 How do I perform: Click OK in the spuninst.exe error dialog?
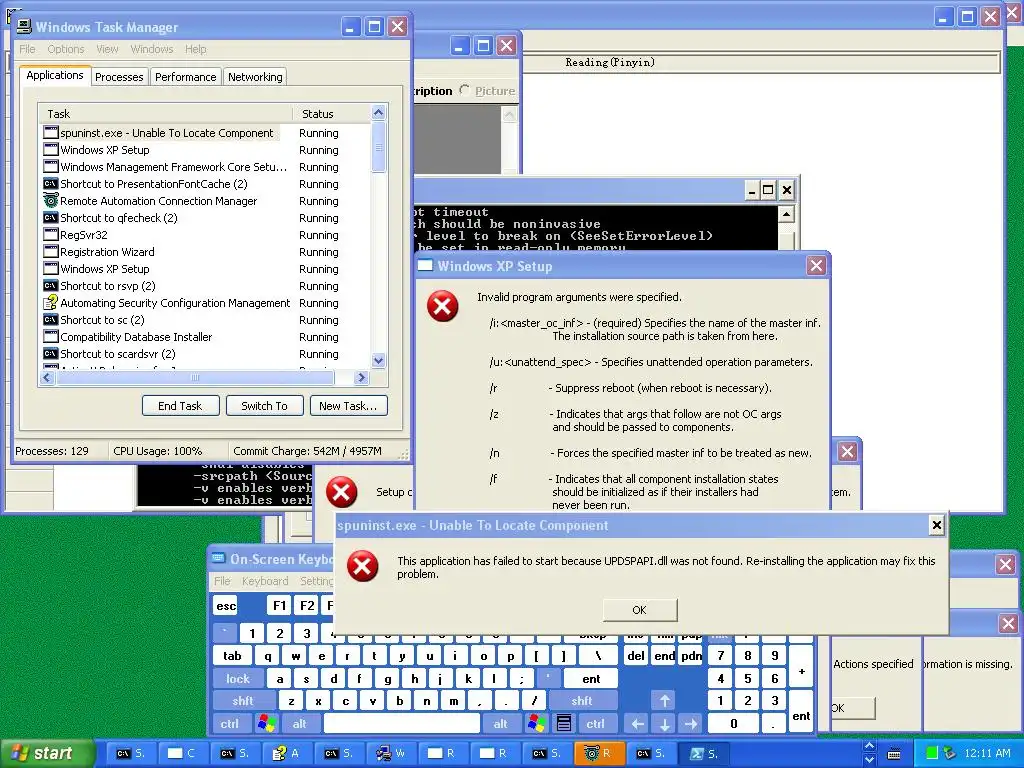(639, 609)
